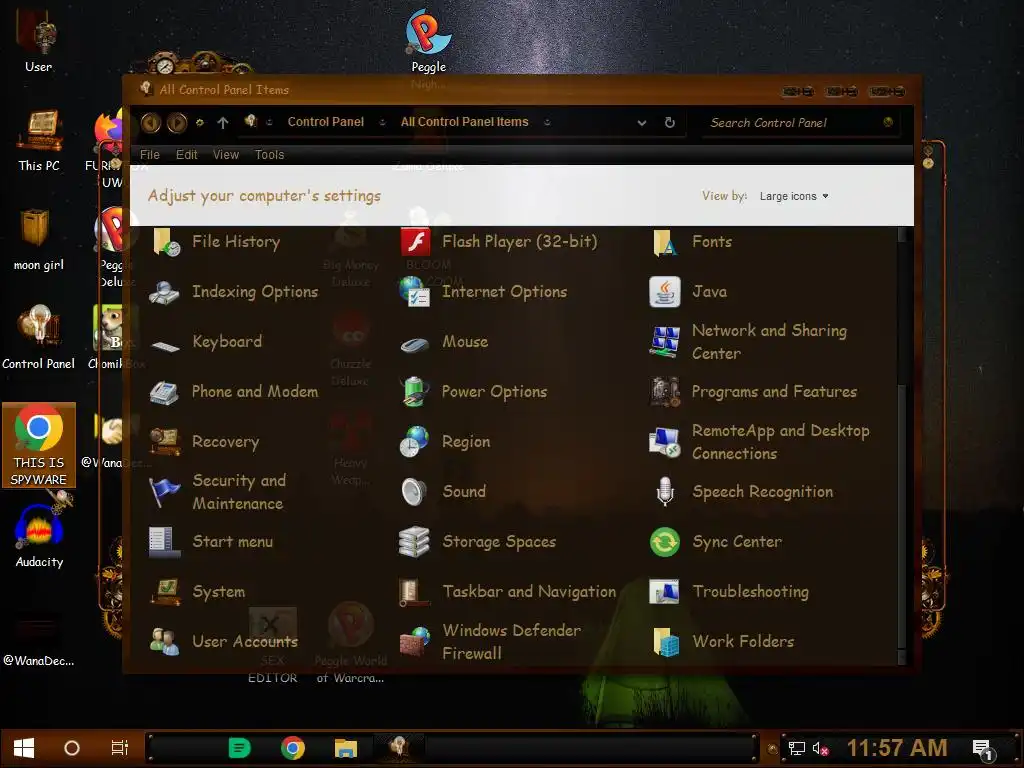
Task: Open the Power Options icon
Action: pyautogui.click(x=415, y=392)
